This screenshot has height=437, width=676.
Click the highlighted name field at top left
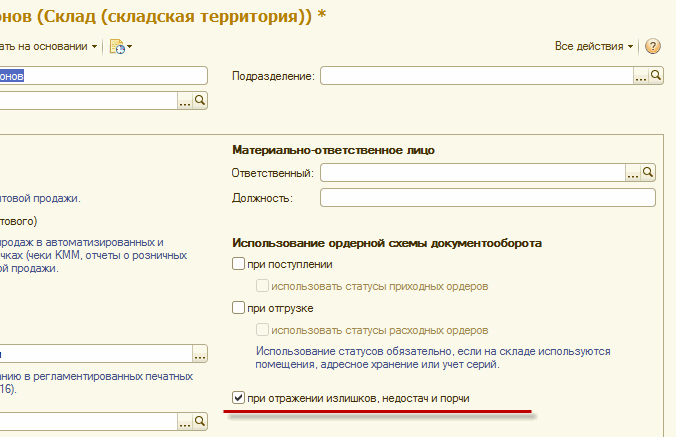[x=100, y=76]
